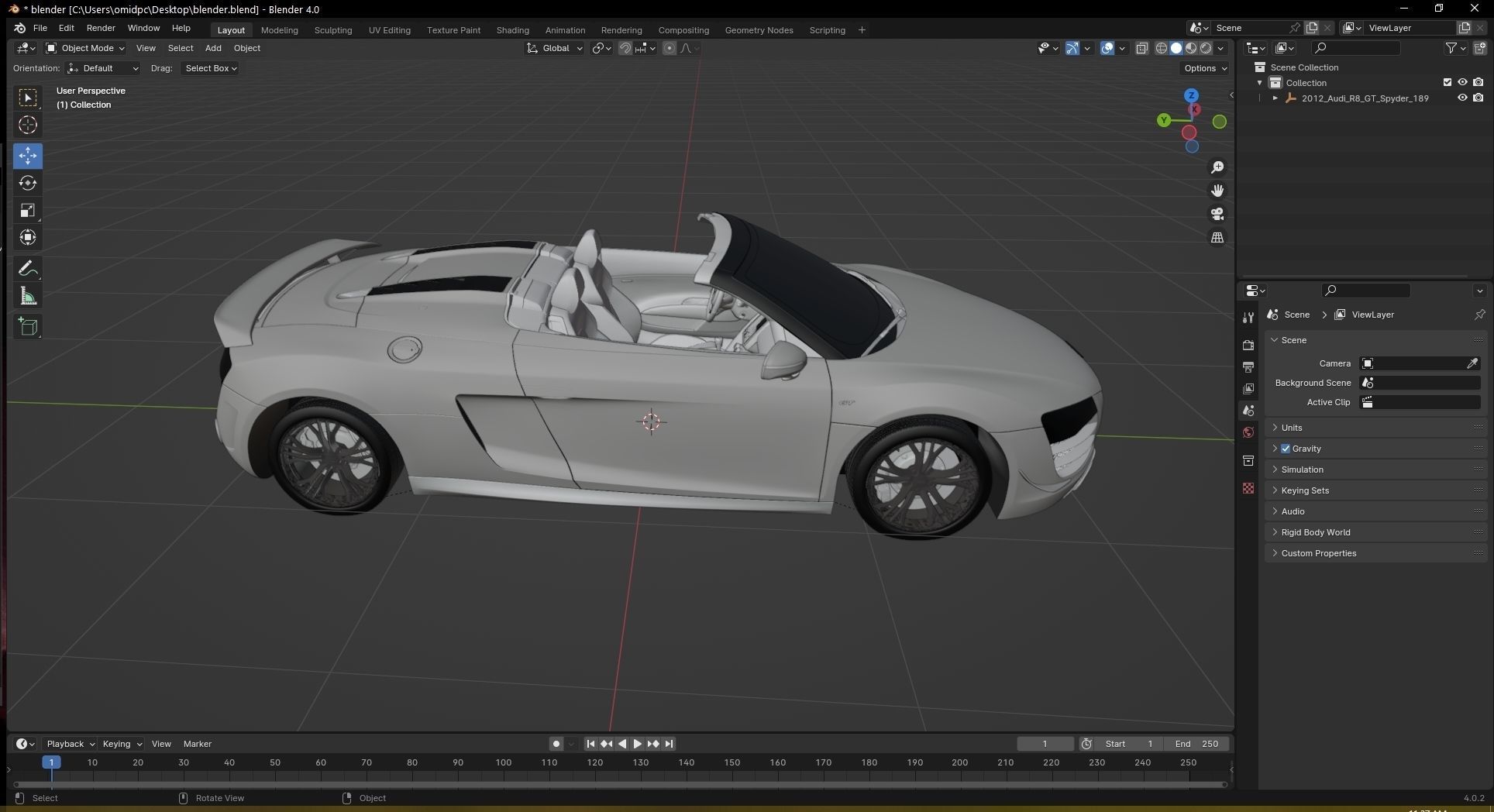
Task: Toggle auto keying record button
Action: tap(556, 744)
